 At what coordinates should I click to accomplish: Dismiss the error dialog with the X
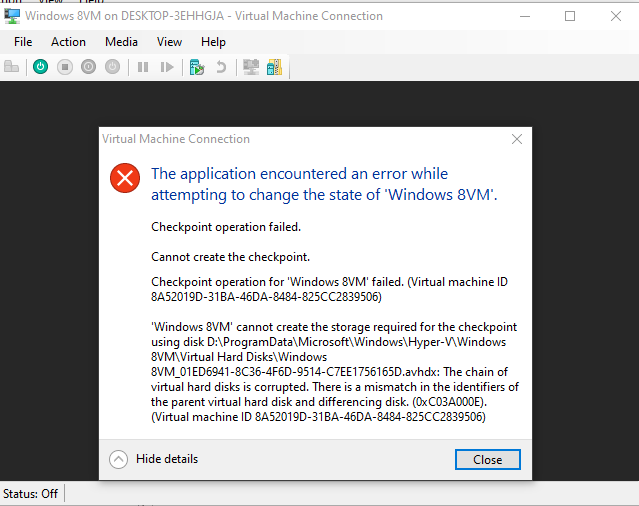tap(516, 139)
